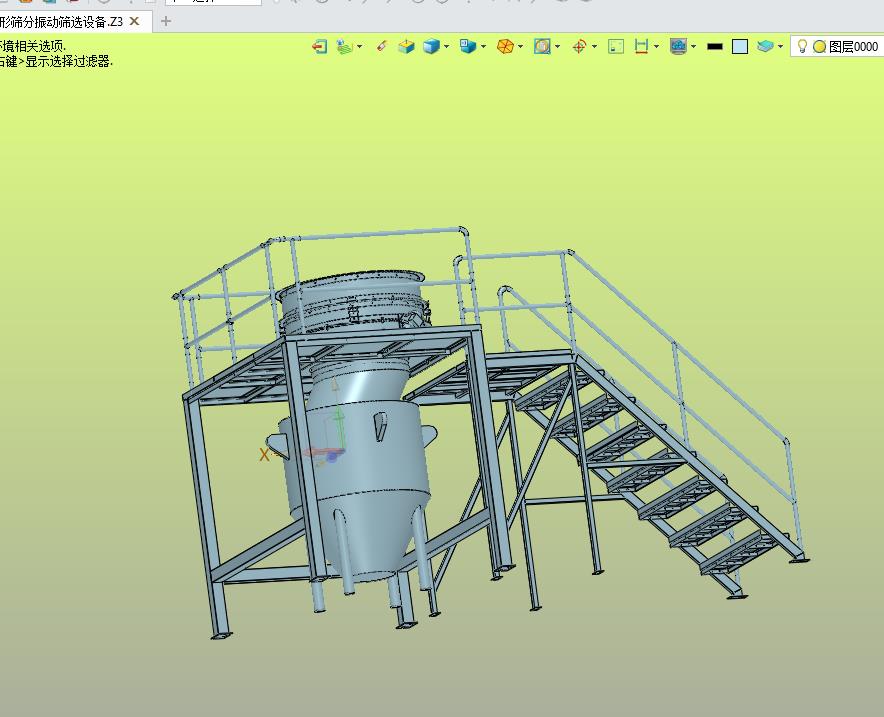Viewport: 884px width, 717px height.
Task: Toggle the small square frame view icon
Action: click(616, 46)
